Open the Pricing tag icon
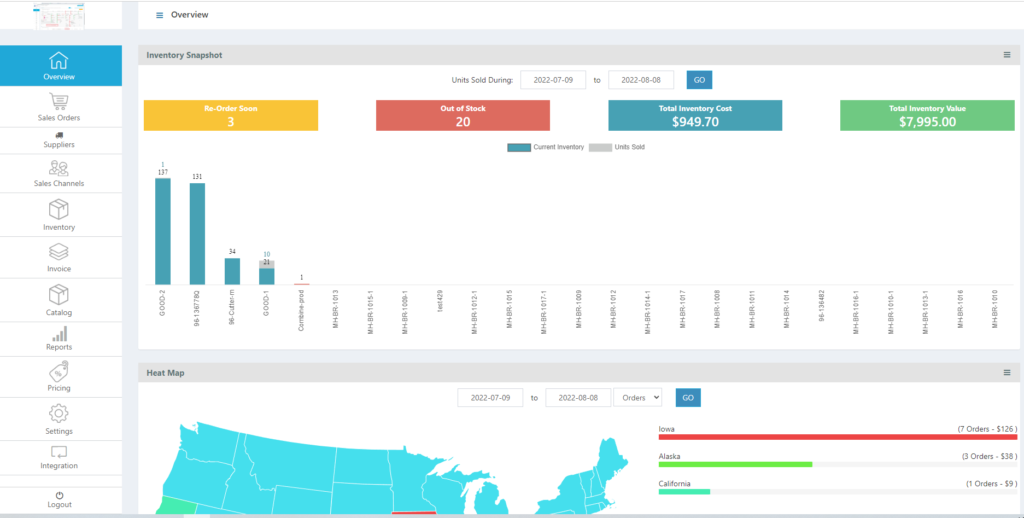This screenshot has width=1024, height=518. tap(59, 371)
